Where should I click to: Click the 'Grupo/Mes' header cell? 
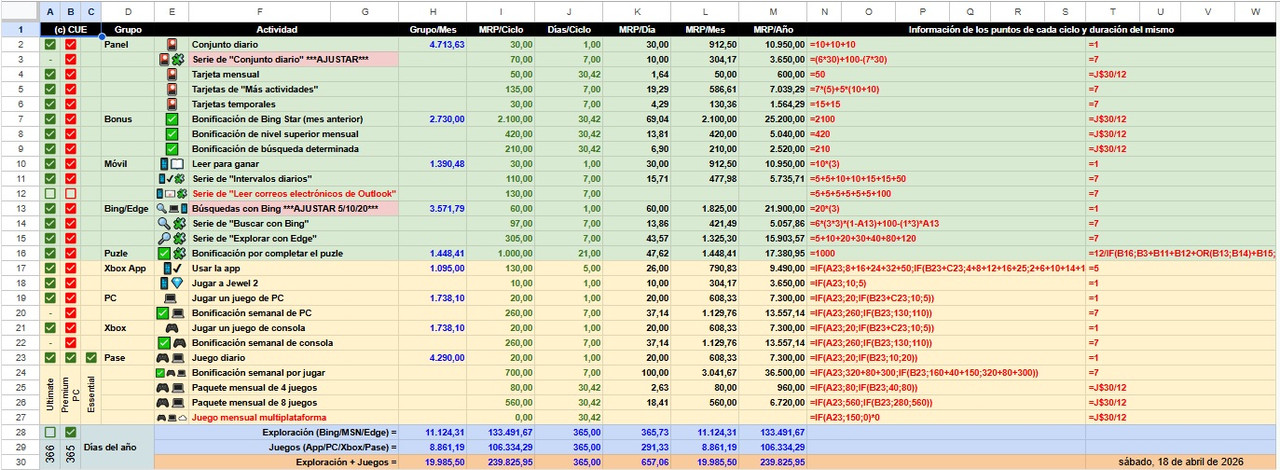pyautogui.click(x=432, y=30)
